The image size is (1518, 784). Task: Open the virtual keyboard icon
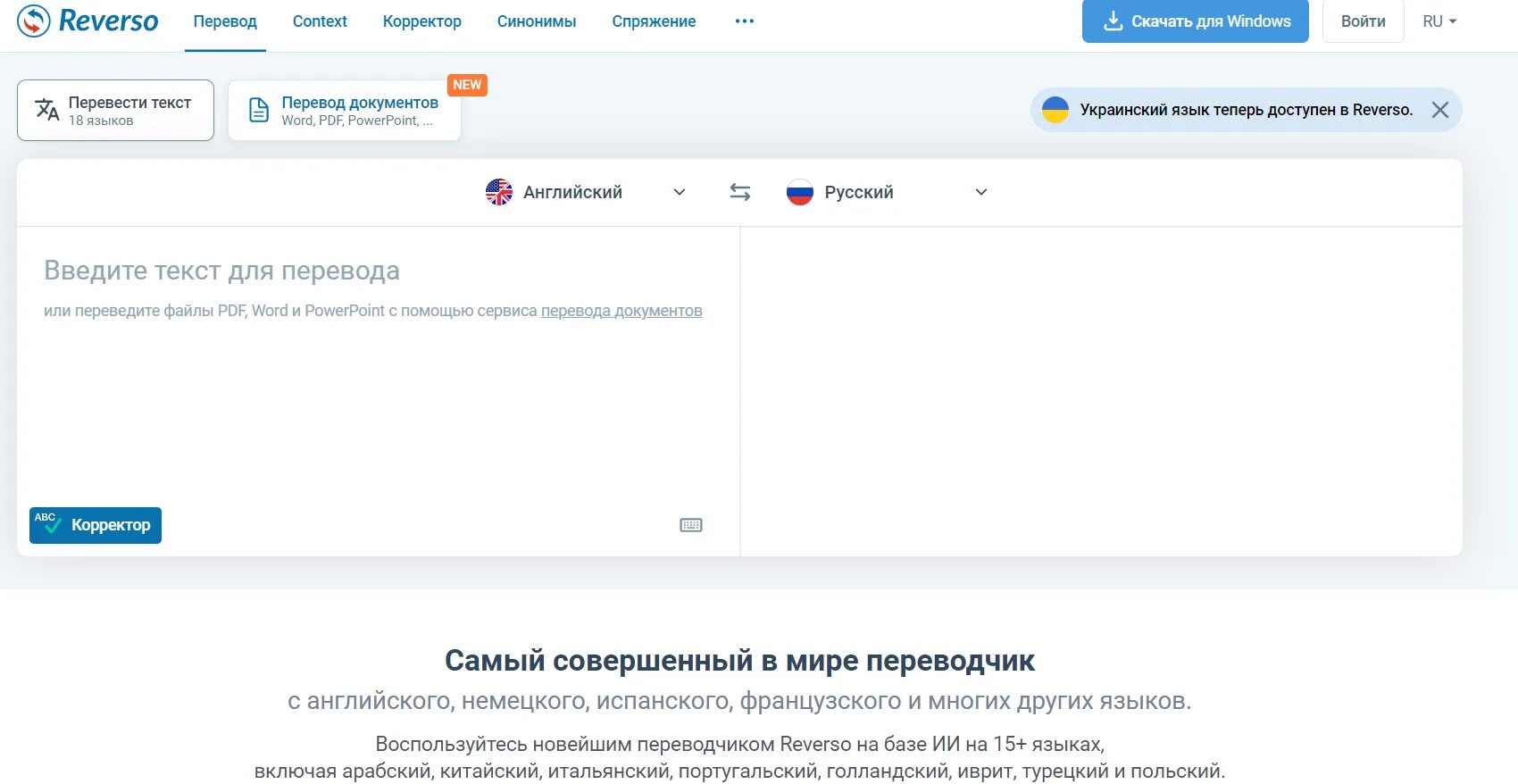[691, 525]
